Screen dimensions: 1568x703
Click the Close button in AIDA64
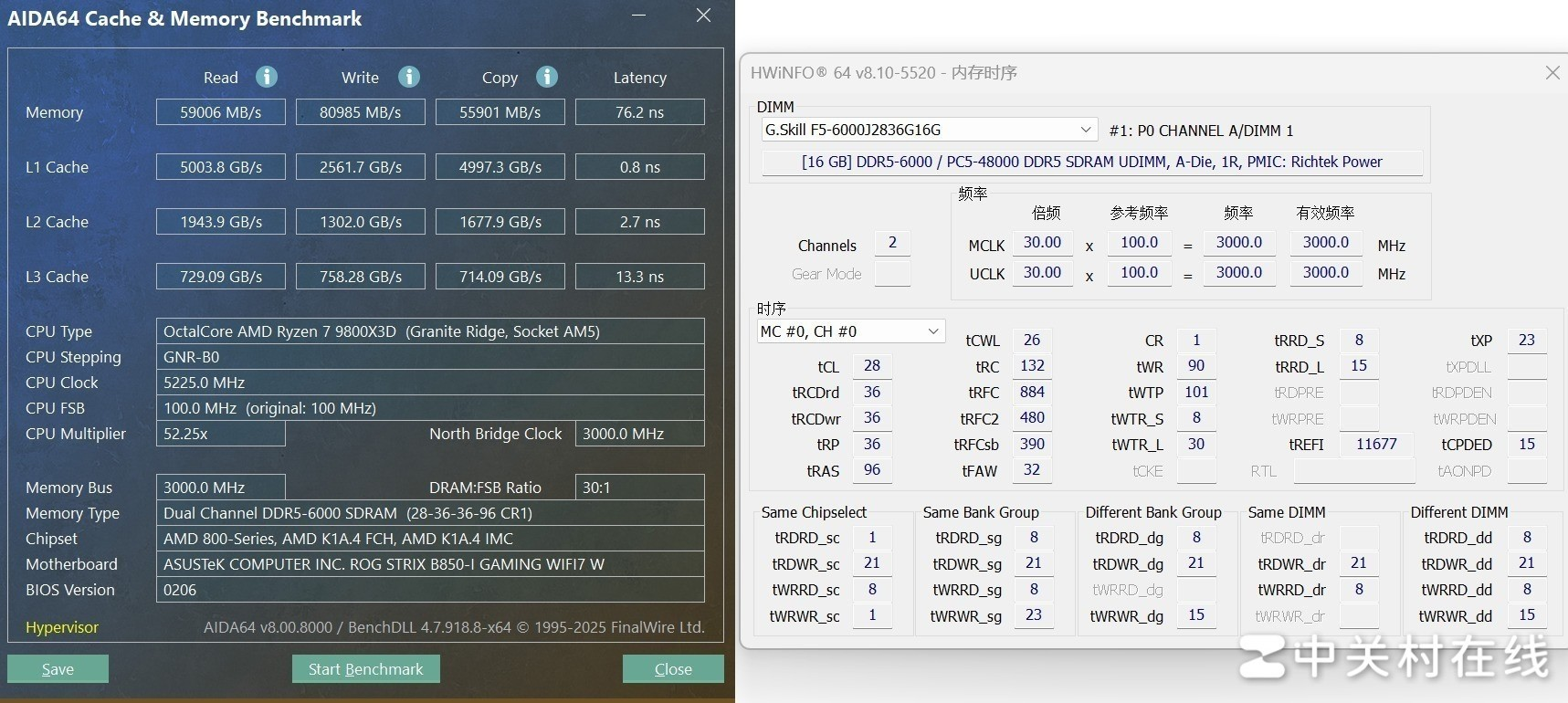tap(673, 669)
